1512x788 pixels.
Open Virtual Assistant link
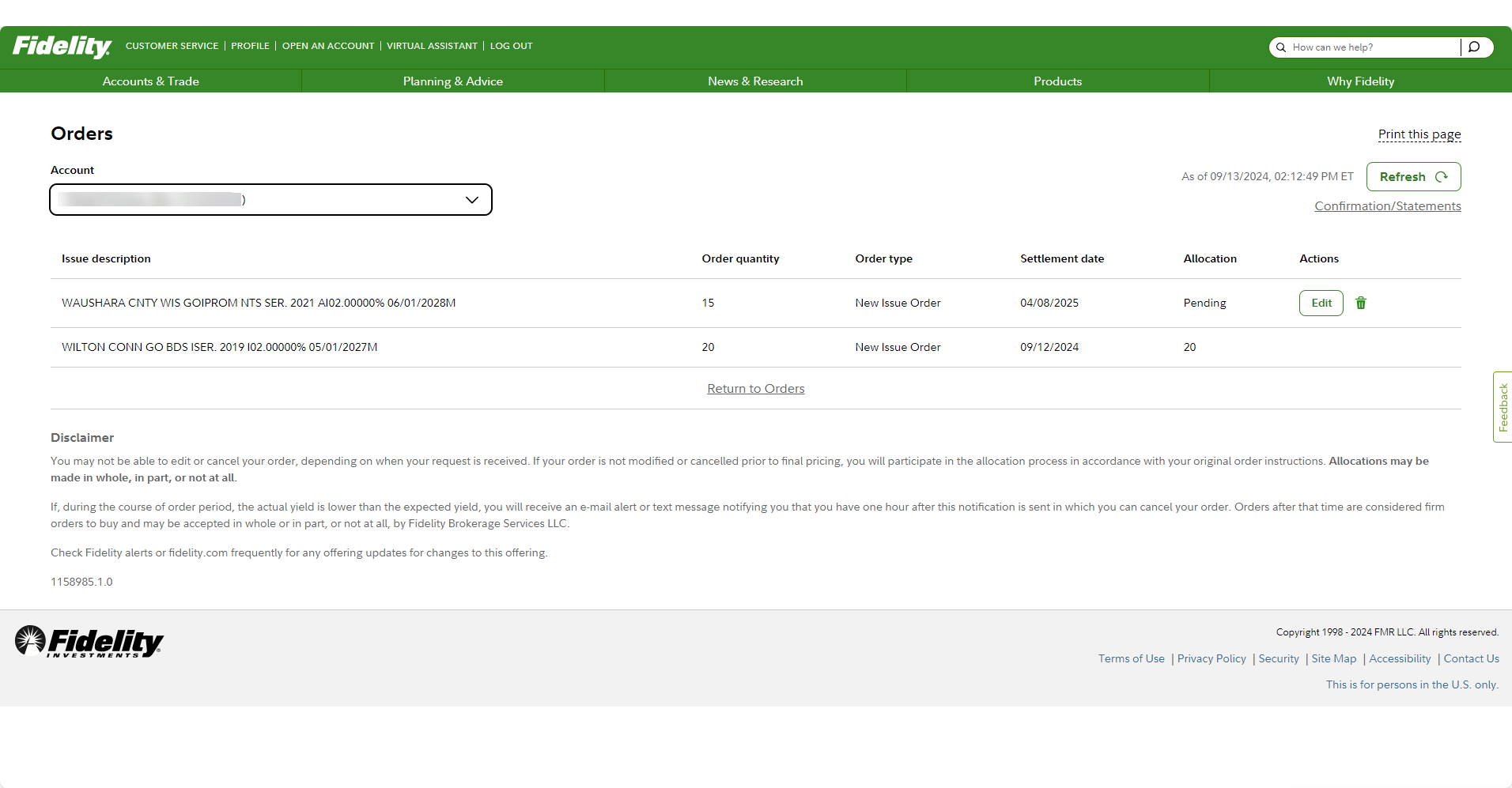[432, 46]
